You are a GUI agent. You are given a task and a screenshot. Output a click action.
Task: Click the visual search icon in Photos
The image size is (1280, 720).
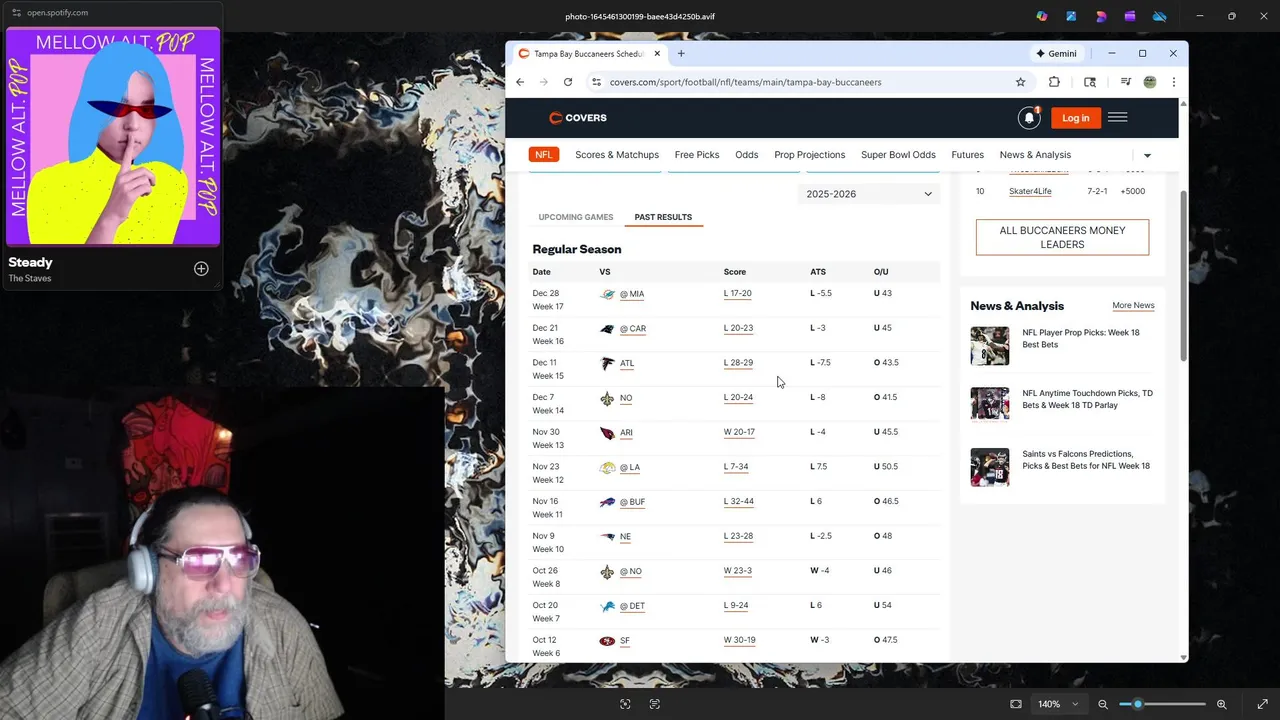(x=625, y=704)
